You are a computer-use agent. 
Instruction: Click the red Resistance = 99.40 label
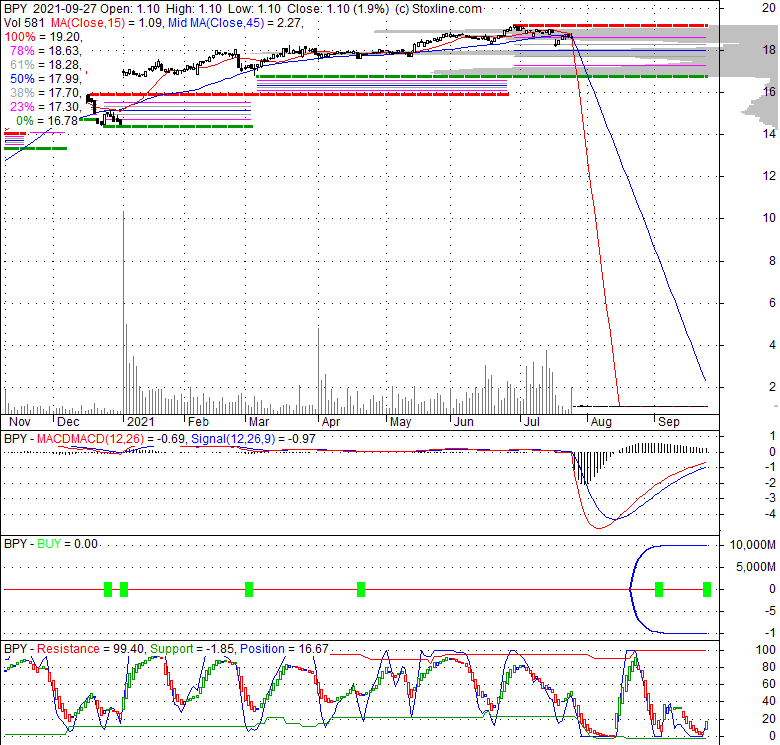click(x=91, y=649)
